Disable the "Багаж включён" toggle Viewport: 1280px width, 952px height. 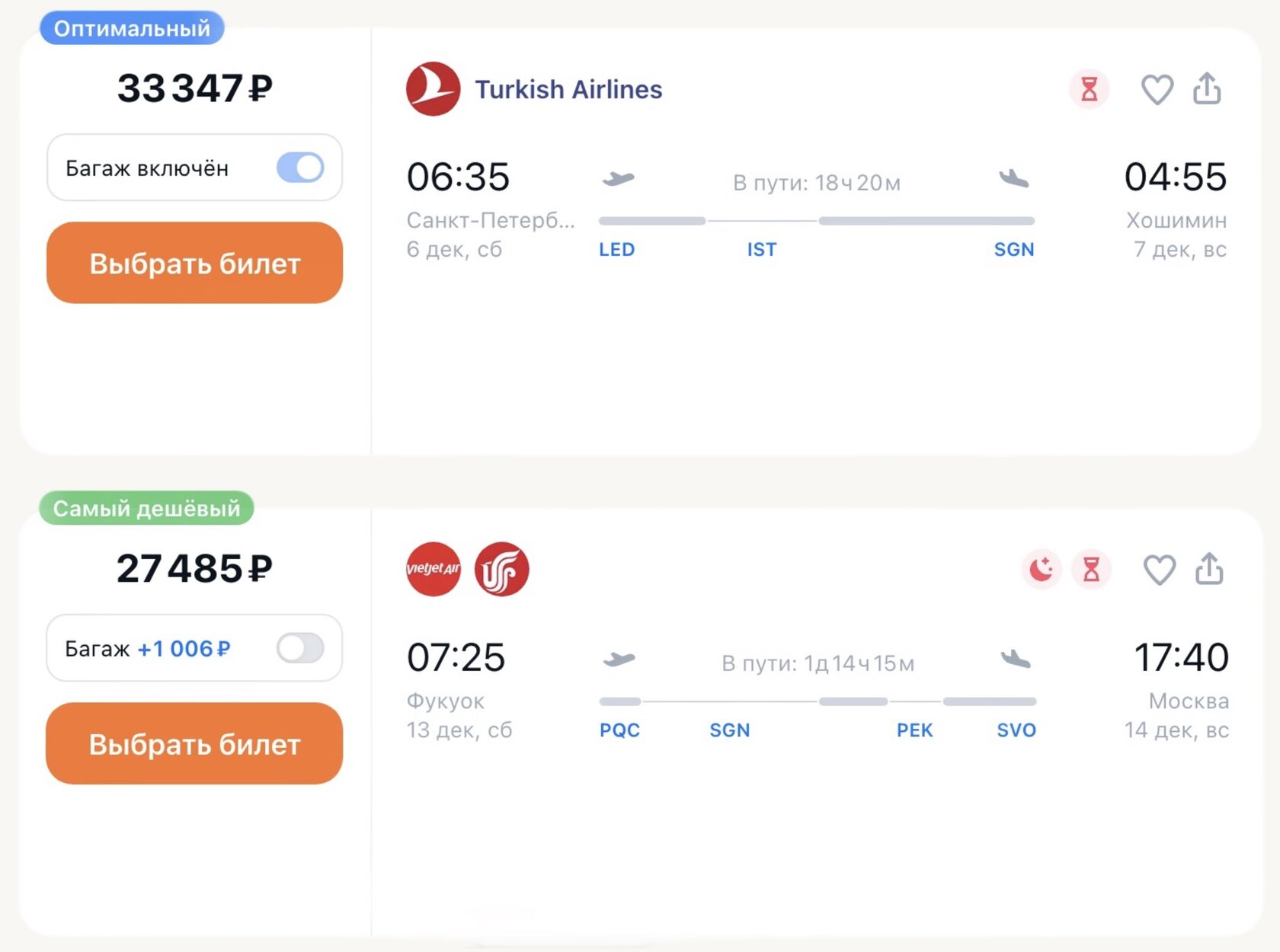click(300, 168)
